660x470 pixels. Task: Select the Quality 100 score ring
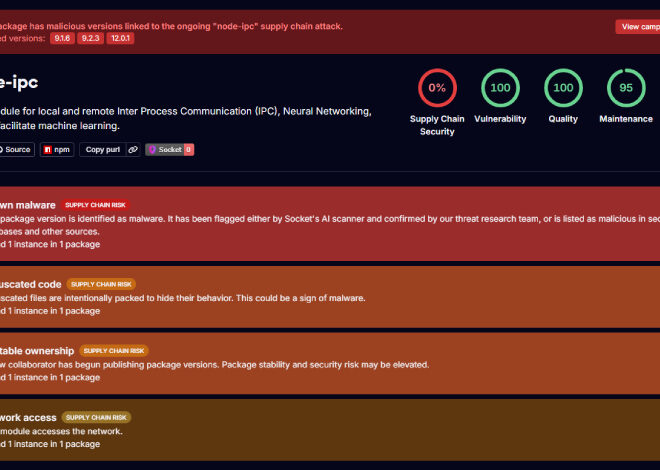563,88
